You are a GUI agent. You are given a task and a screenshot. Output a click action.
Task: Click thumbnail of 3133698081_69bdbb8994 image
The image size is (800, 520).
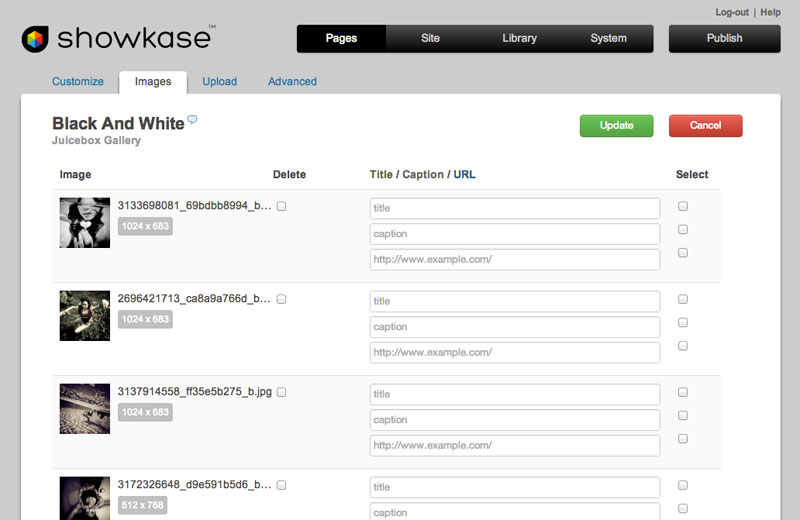[x=85, y=223]
